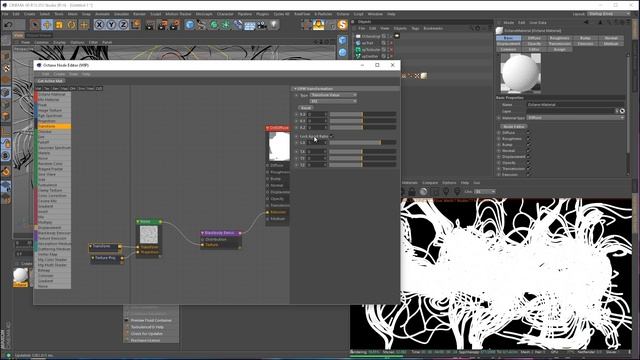Viewport: 640px width, 360px height.
Task: Collapse the OctDiffuse material node
Action: pyautogui.click(x=267, y=128)
